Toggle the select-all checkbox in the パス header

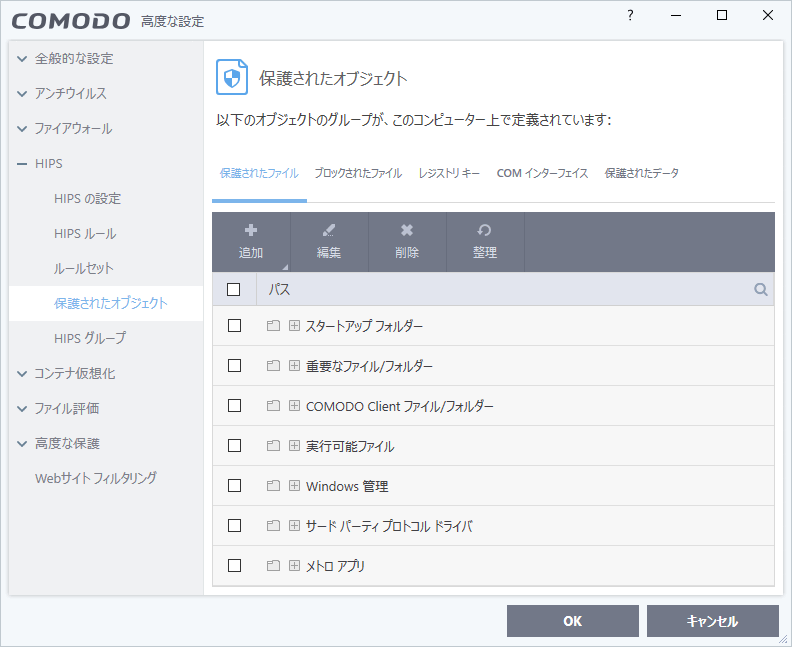pos(234,290)
